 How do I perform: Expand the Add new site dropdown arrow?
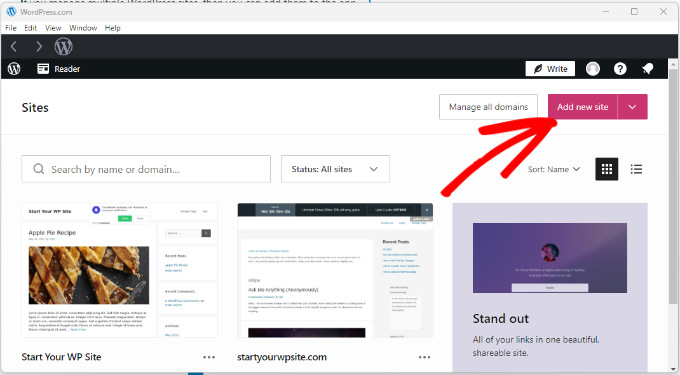[x=632, y=107]
